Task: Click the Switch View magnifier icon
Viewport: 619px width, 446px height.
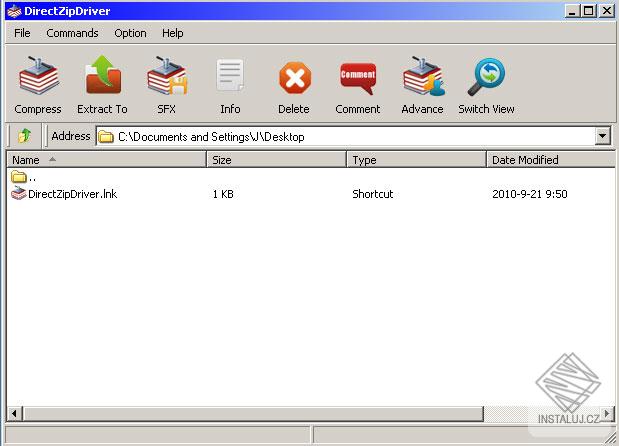Action: [486, 77]
